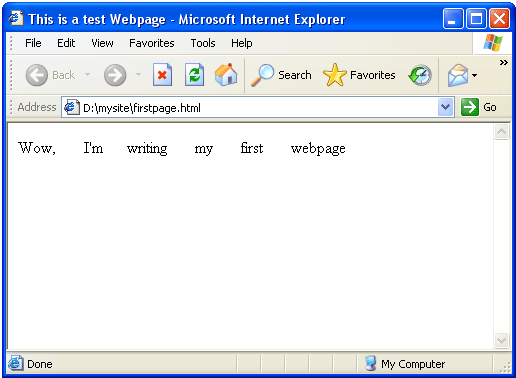516x378 pixels.
Task: Open the History clock icon
Action: pos(420,75)
